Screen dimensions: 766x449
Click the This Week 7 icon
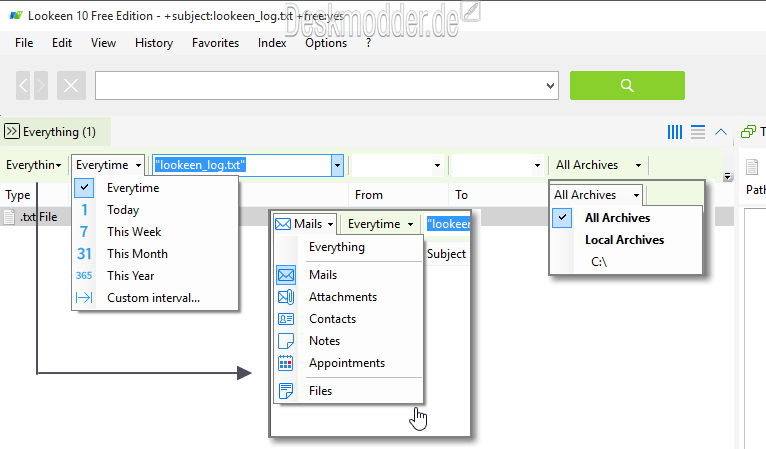pos(84,232)
